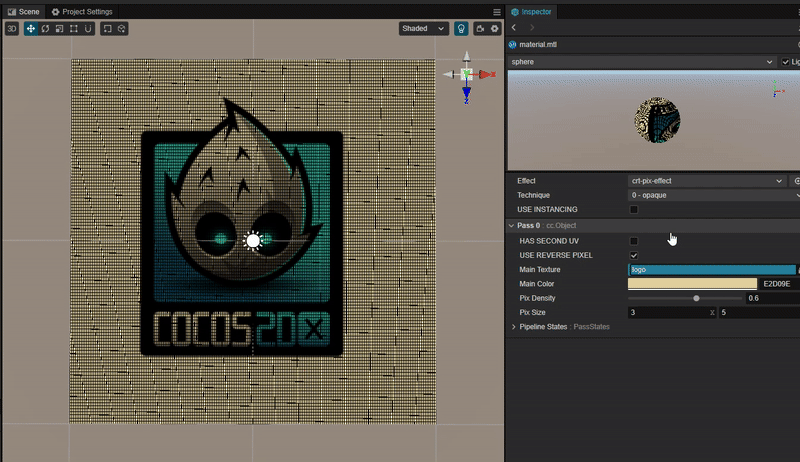Go back in Inspector history
The image size is (800, 462).
514,28
